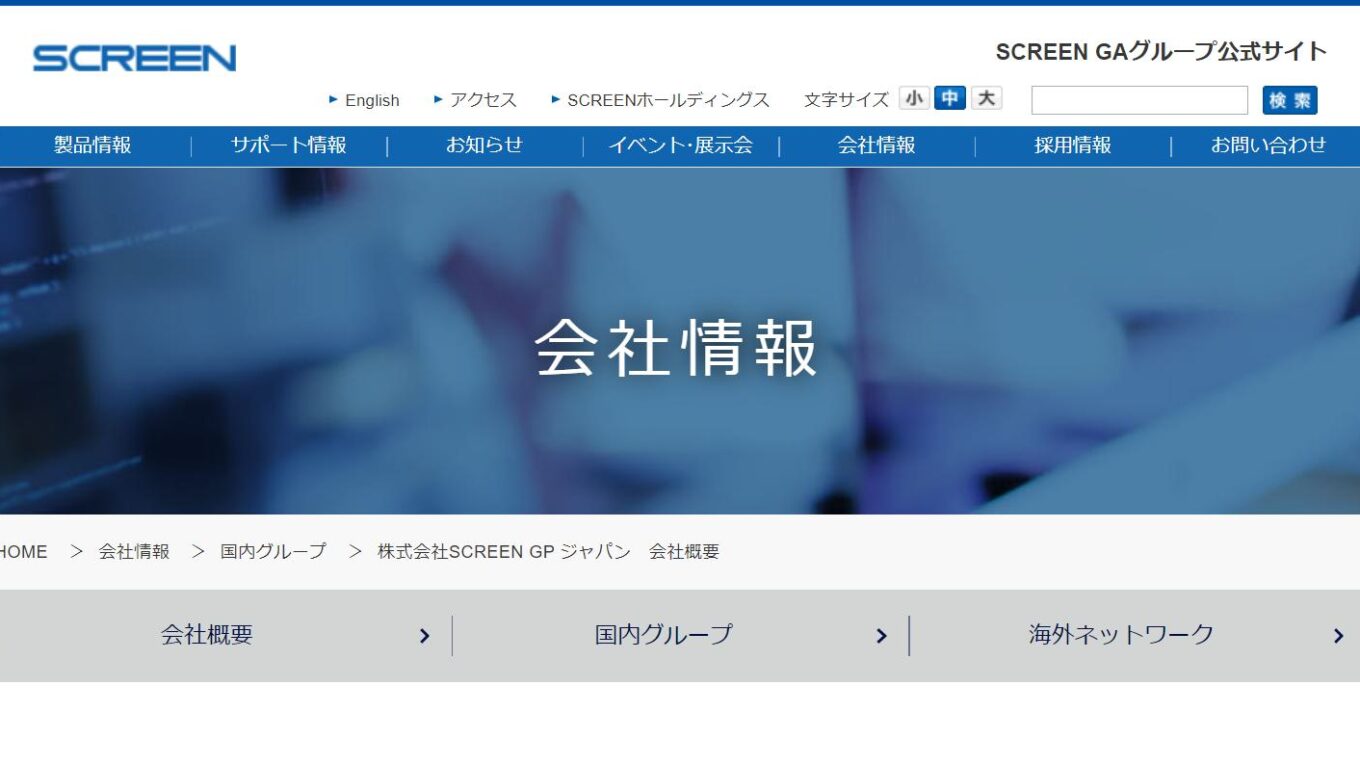Open the 会社情報 navigation menu

coord(878,145)
